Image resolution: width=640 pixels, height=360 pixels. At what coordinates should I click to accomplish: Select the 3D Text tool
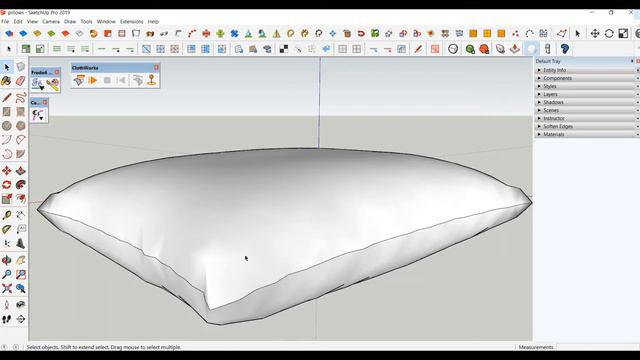(x=20, y=244)
